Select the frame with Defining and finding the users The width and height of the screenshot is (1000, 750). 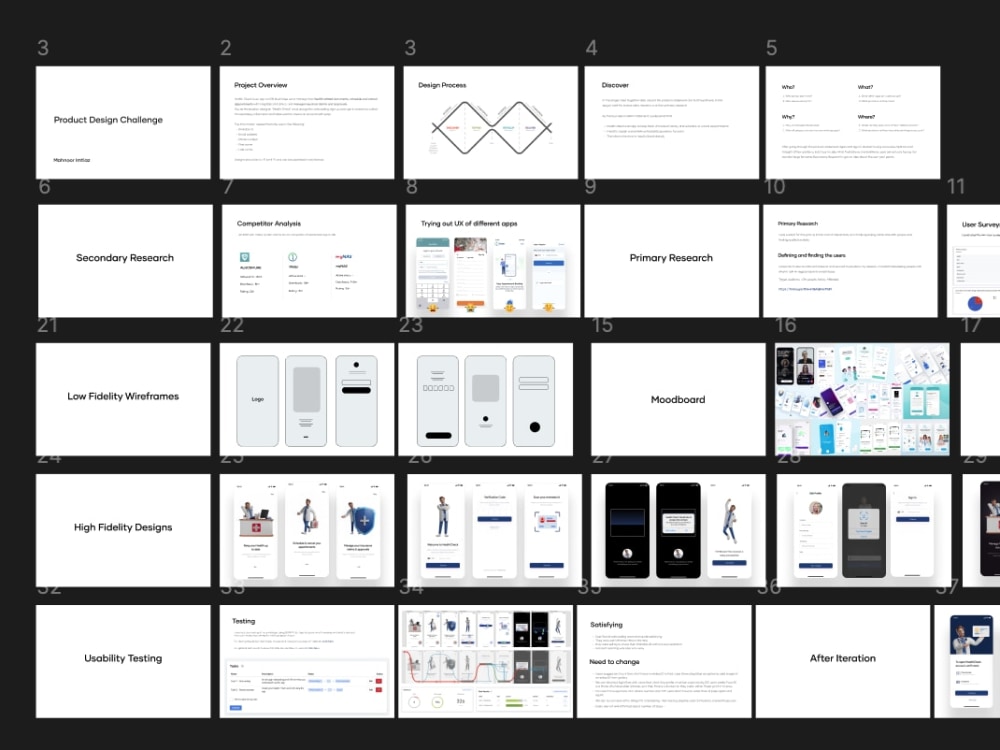[x=850, y=261]
